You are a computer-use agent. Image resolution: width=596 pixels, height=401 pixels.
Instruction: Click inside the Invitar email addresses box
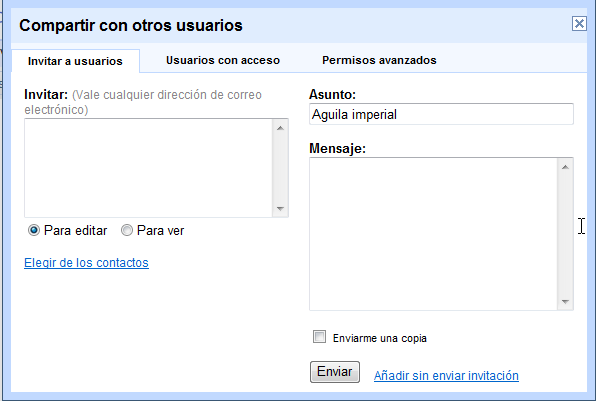(148, 168)
